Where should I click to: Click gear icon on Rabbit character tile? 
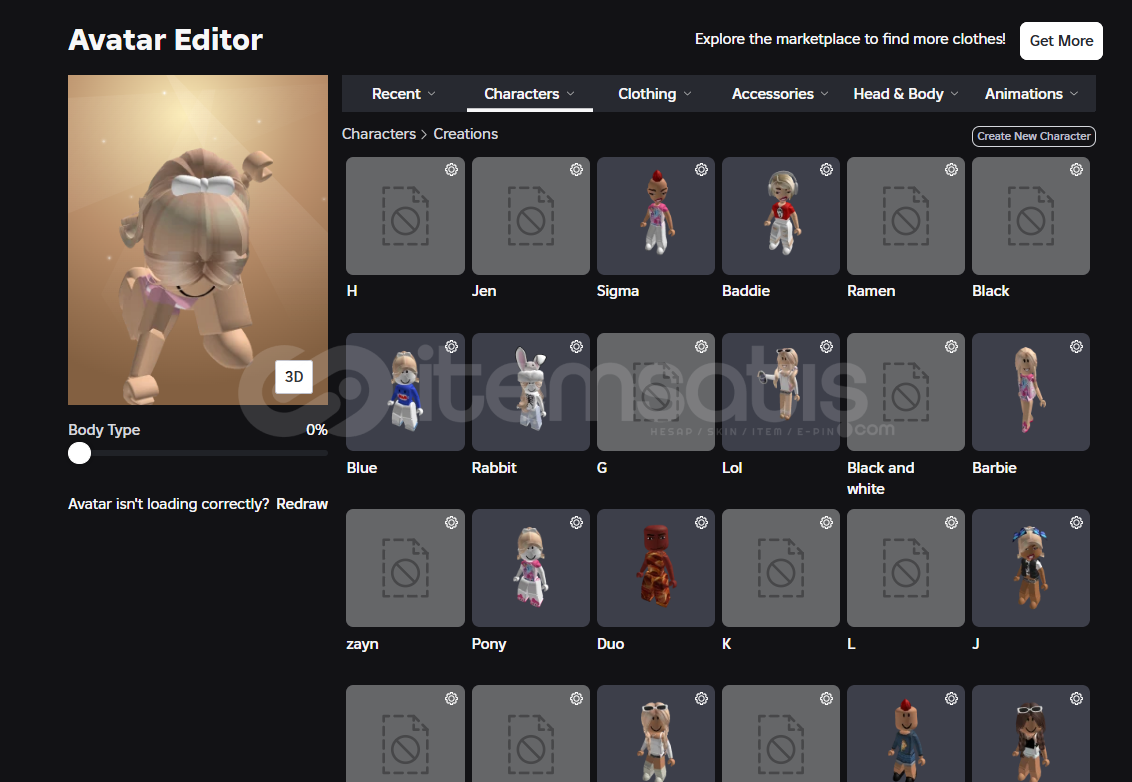[576, 347]
